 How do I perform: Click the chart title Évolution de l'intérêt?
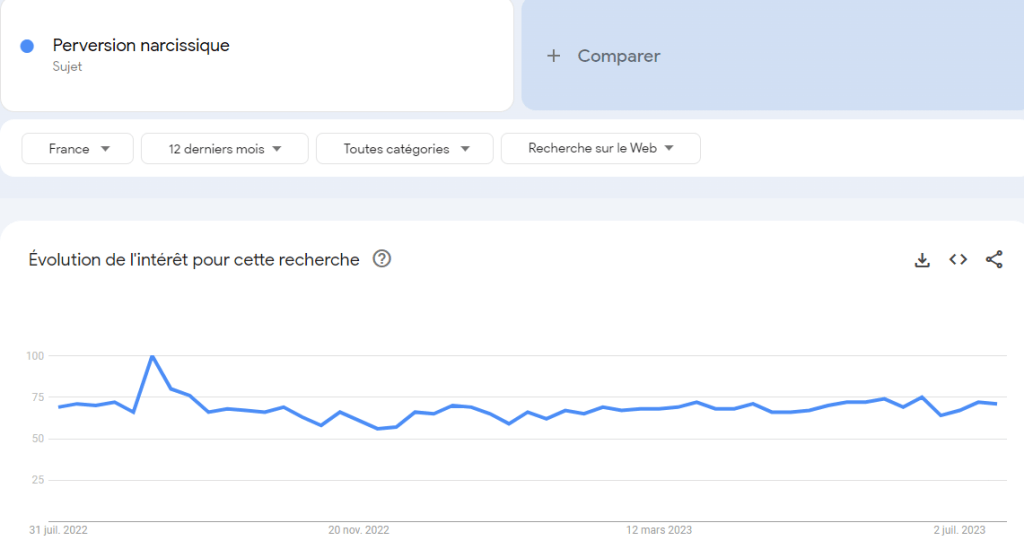click(194, 260)
